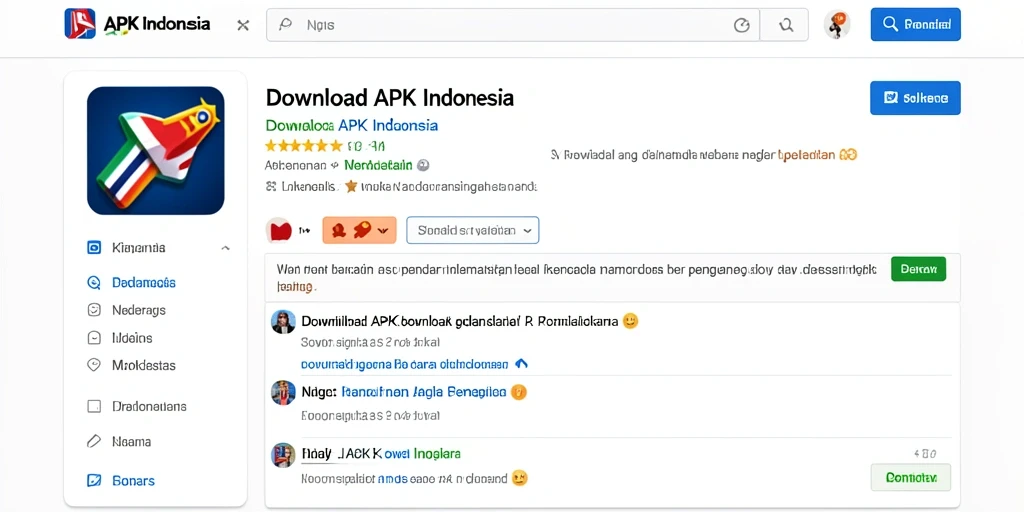
Task: Click the magnifier icon inside the search field
Action: pos(284,25)
